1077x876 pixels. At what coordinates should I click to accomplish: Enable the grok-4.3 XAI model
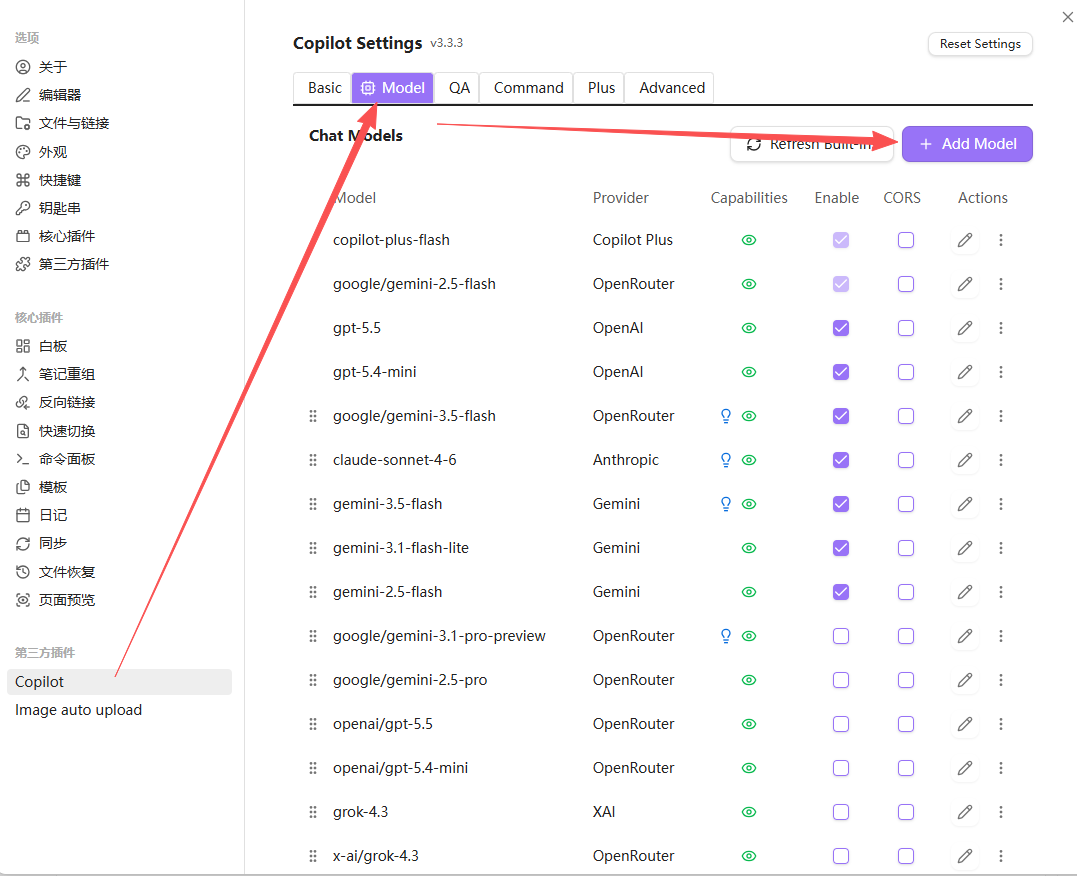click(x=841, y=811)
